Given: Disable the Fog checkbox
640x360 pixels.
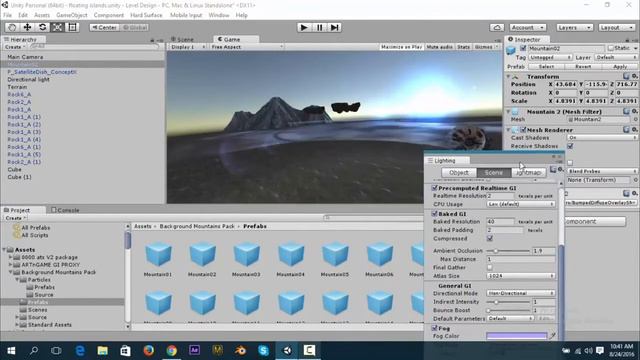Looking at the screenshot, I should click(x=435, y=328).
